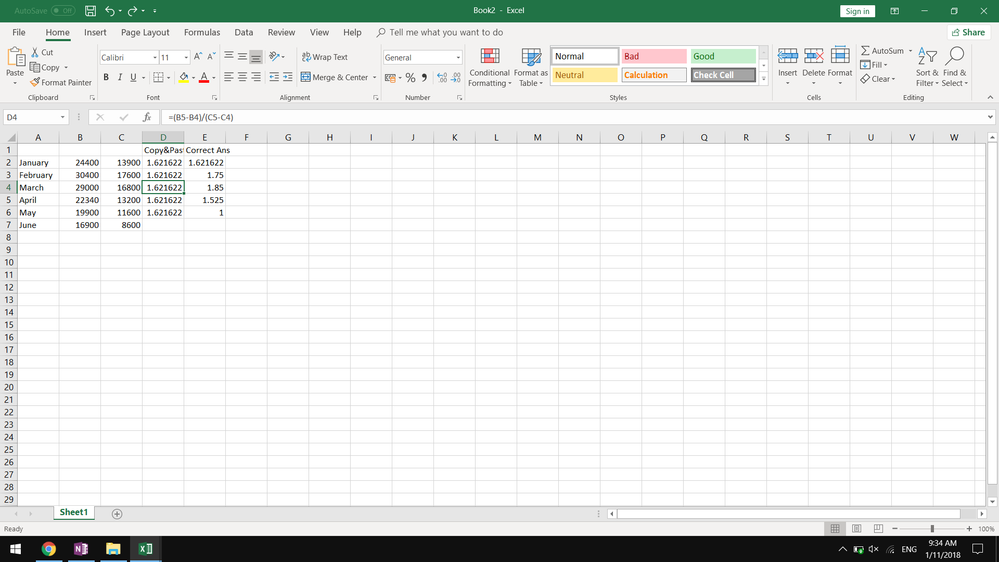Align text to the top of cell
Viewport: 999px width, 562px height.
[229, 57]
